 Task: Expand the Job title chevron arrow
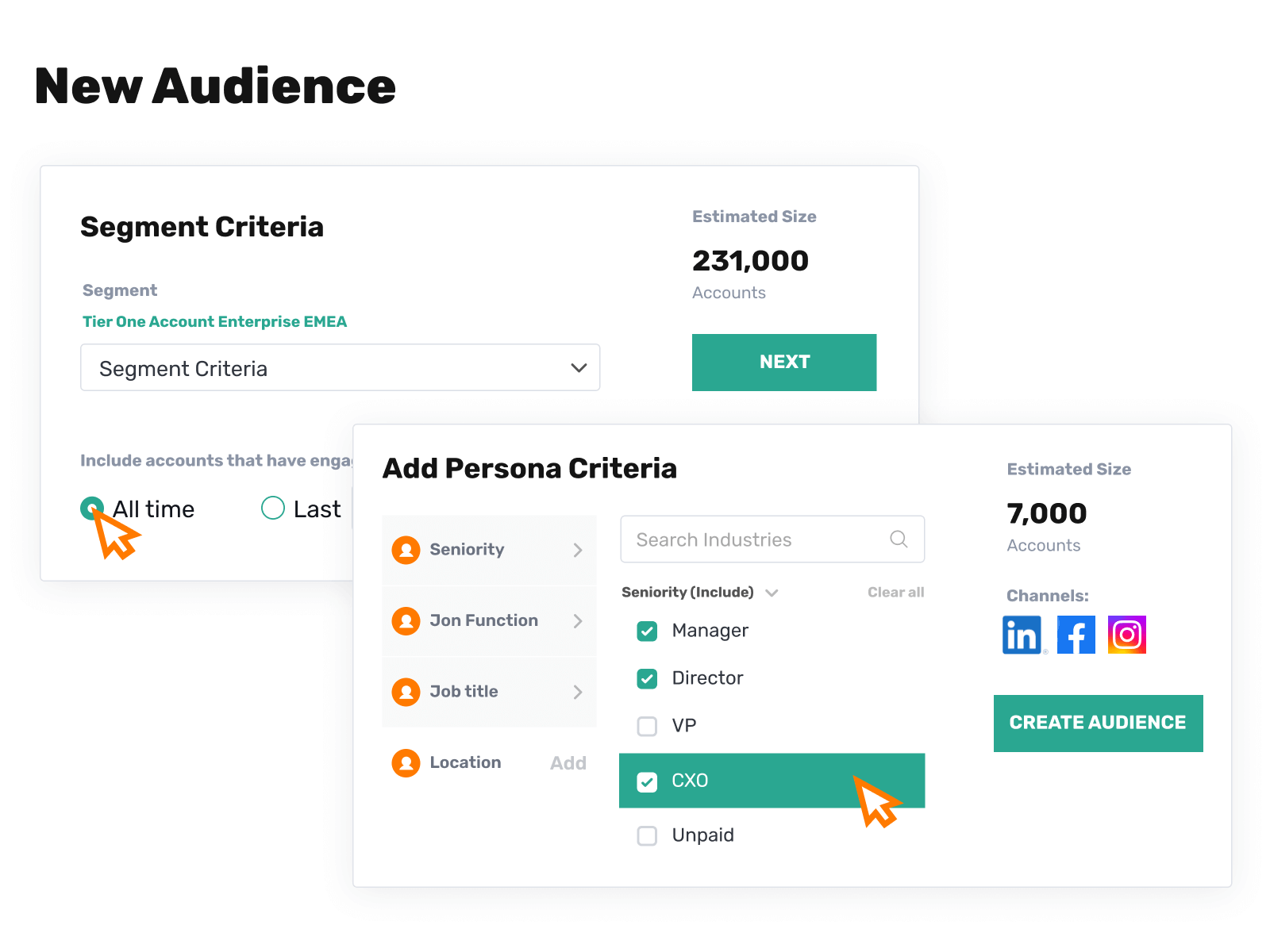[578, 692]
